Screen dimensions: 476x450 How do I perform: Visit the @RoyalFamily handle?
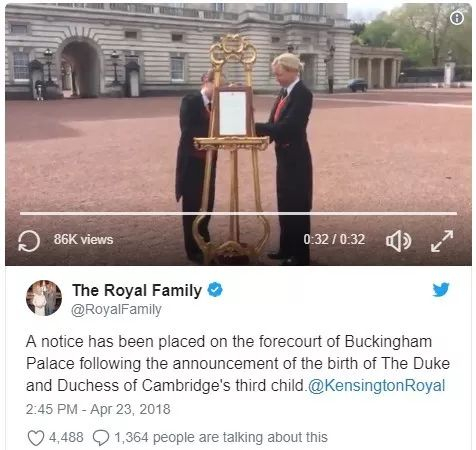coord(116,309)
